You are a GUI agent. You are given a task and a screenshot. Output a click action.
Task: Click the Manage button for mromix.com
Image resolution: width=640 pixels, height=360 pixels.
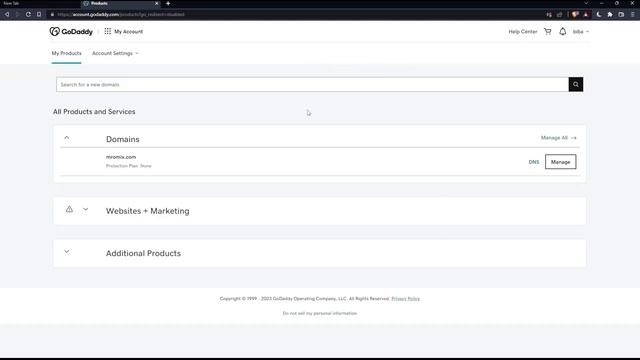coord(560,162)
